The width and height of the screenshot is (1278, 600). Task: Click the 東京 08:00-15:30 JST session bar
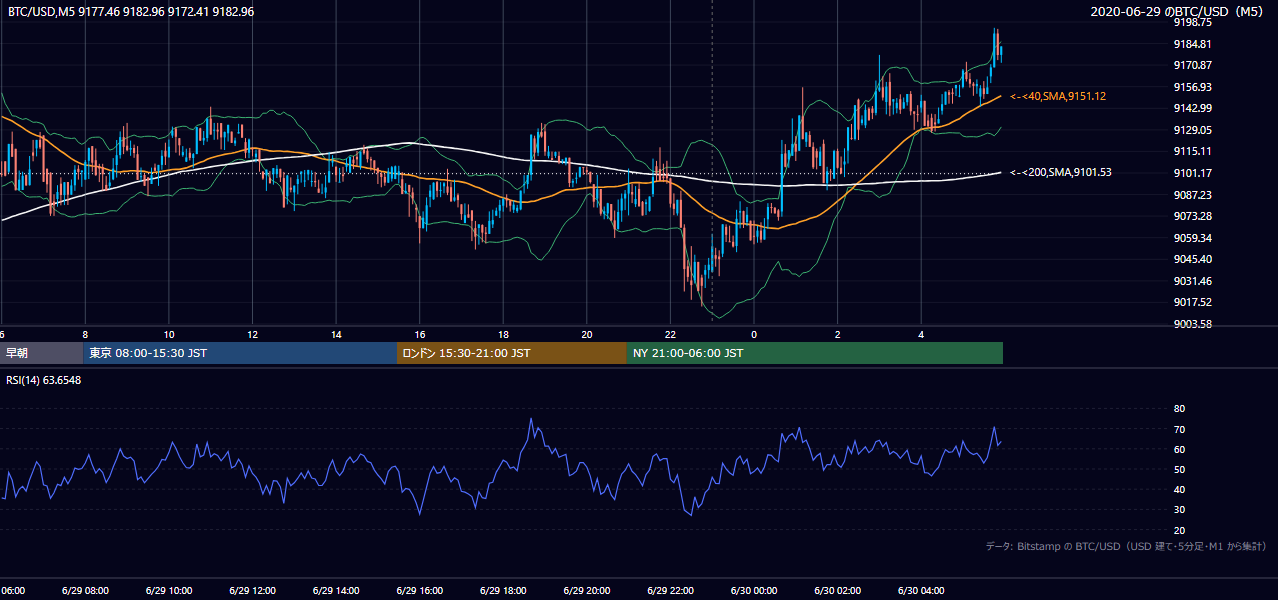point(240,353)
